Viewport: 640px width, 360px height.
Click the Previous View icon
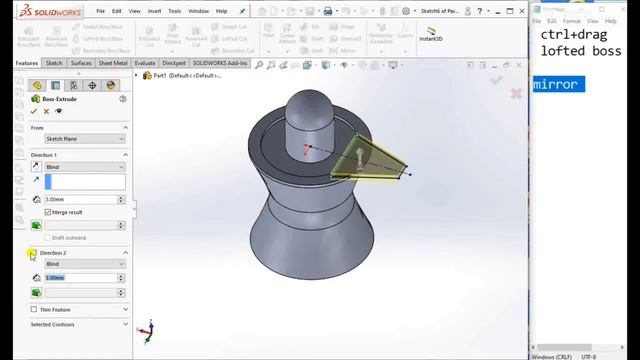[x=283, y=65]
